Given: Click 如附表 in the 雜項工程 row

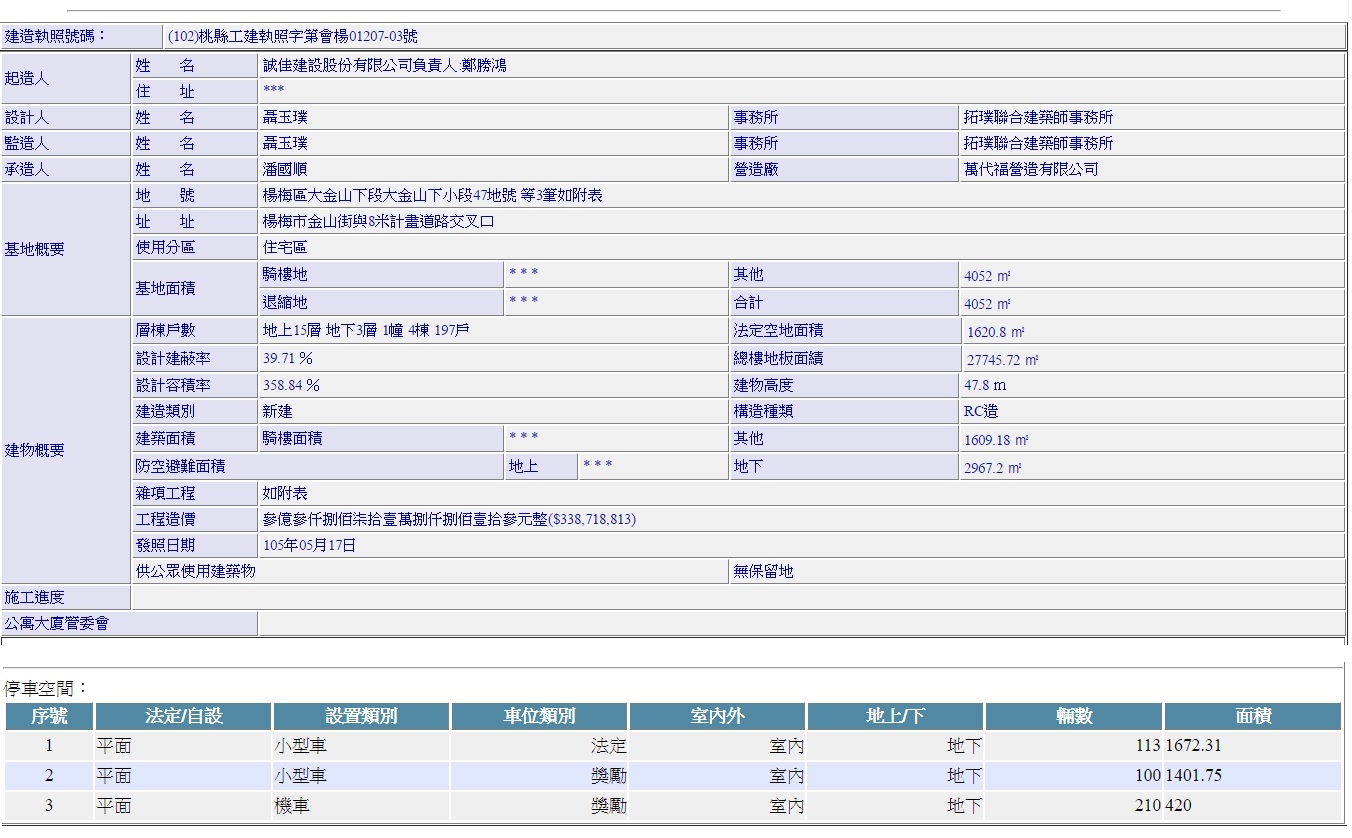Looking at the screenshot, I should pyautogui.click(x=285, y=494).
